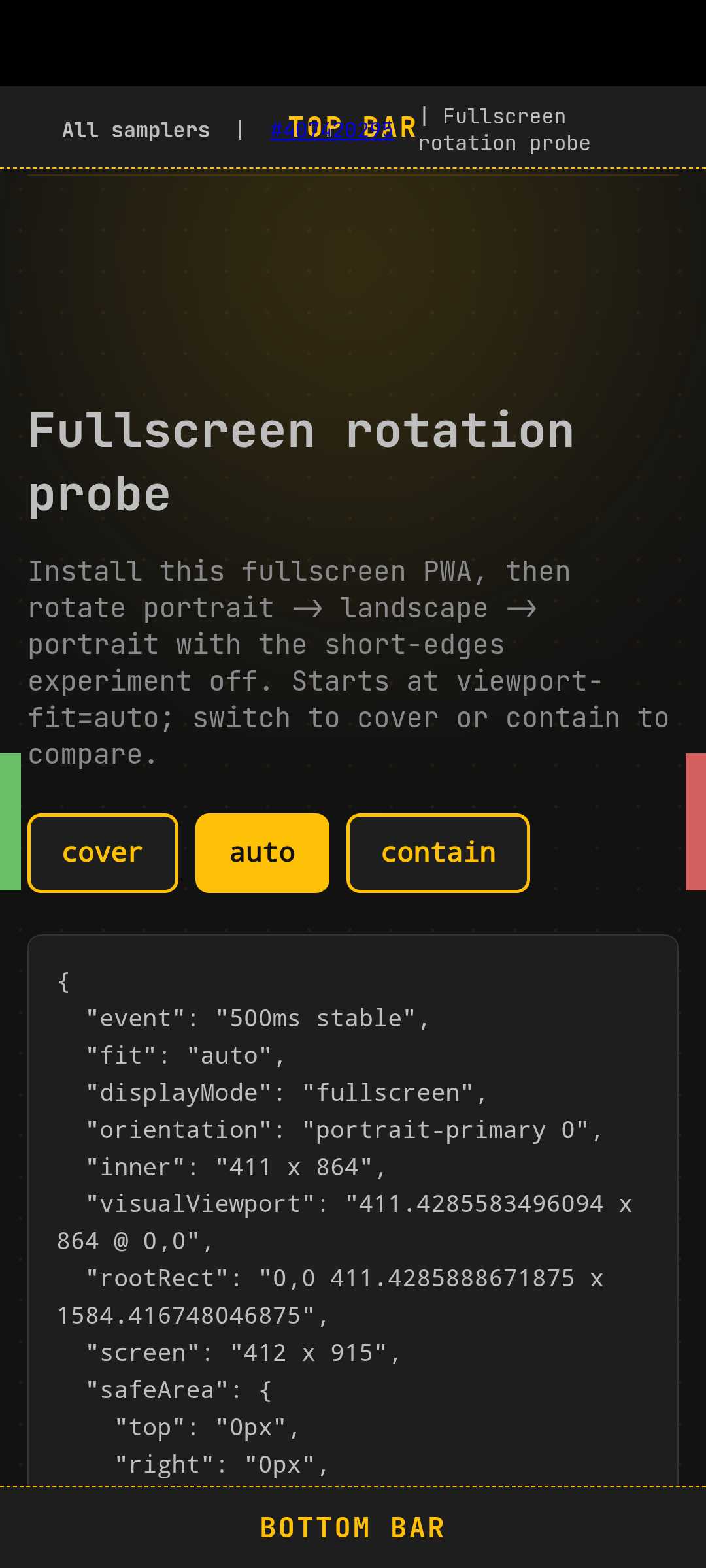Screen dimensions: 706x1568
Task: Click the Fullscreen rotation probe breadcrumb text
Action: pos(504,130)
